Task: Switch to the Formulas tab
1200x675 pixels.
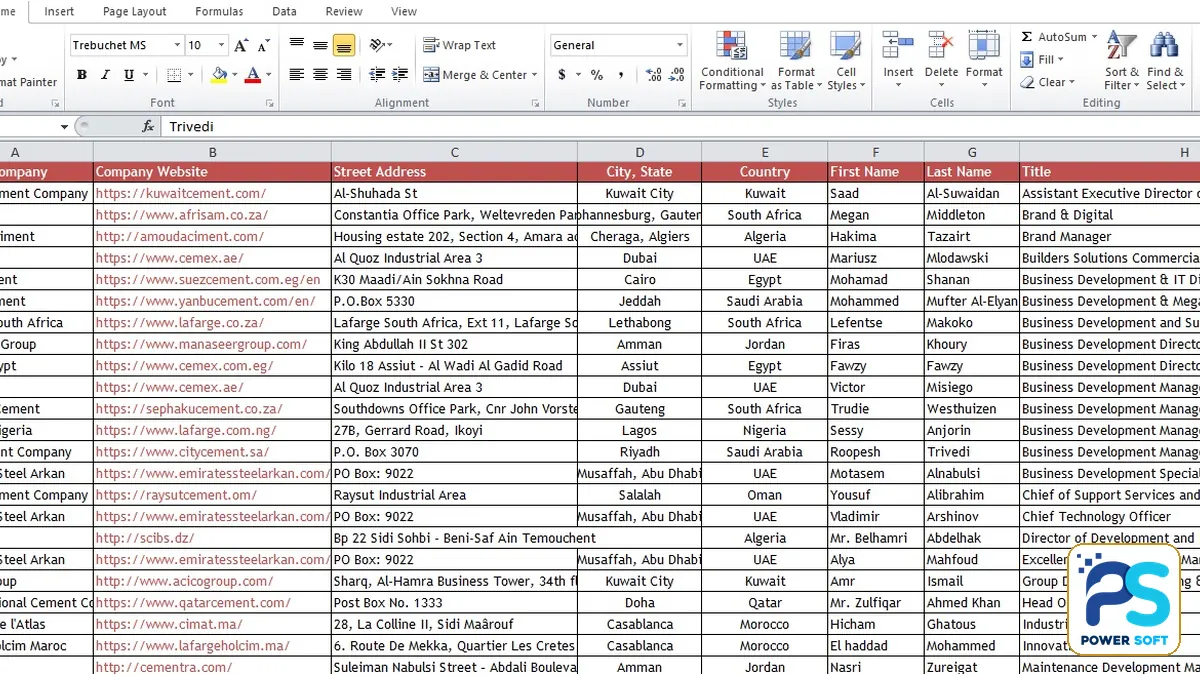Action: click(219, 12)
